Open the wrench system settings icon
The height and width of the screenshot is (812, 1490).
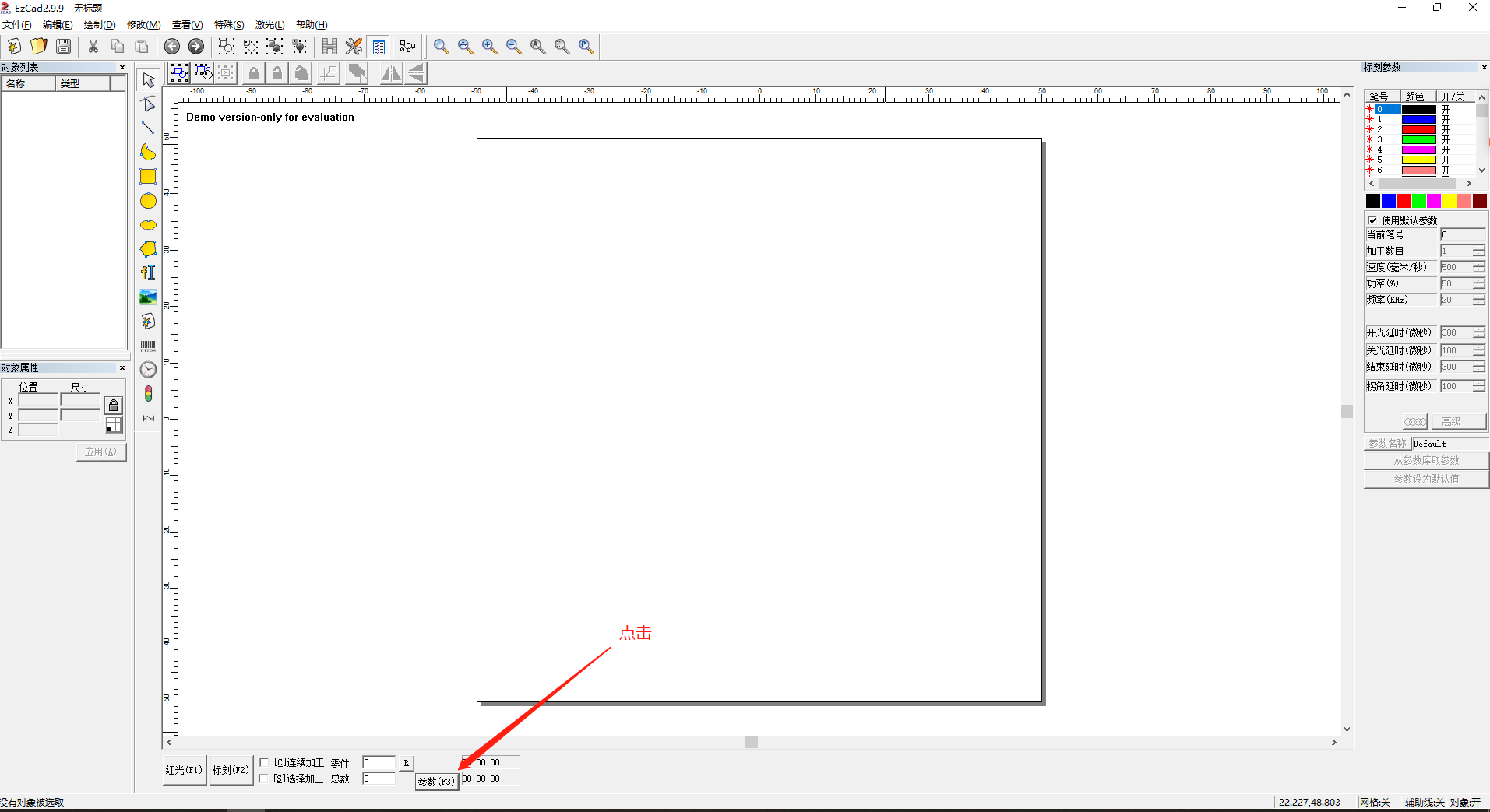[x=354, y=47]
